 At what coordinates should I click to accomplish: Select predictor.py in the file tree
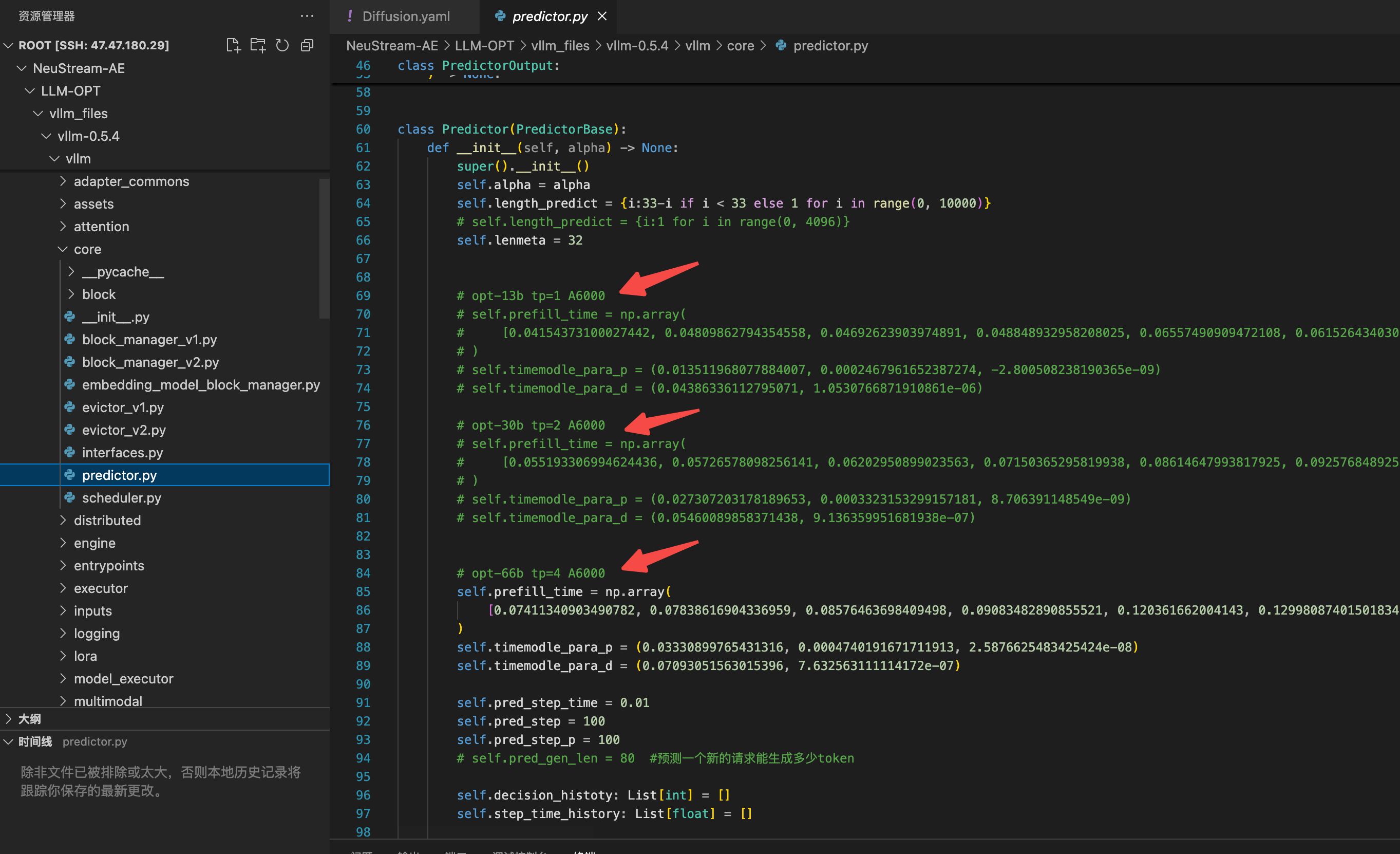(x=165, y=475)
